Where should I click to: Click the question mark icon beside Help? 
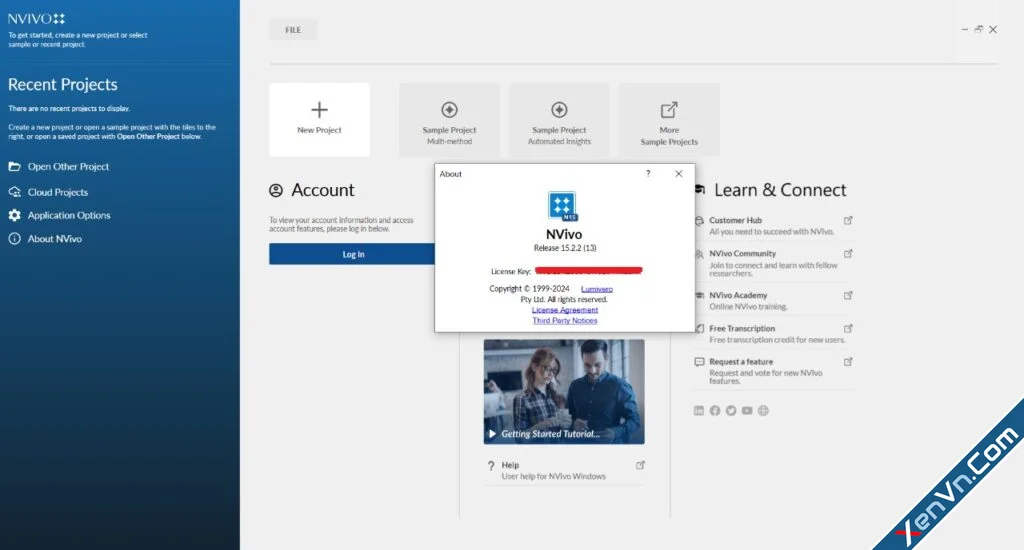click(x=491, y=466)
